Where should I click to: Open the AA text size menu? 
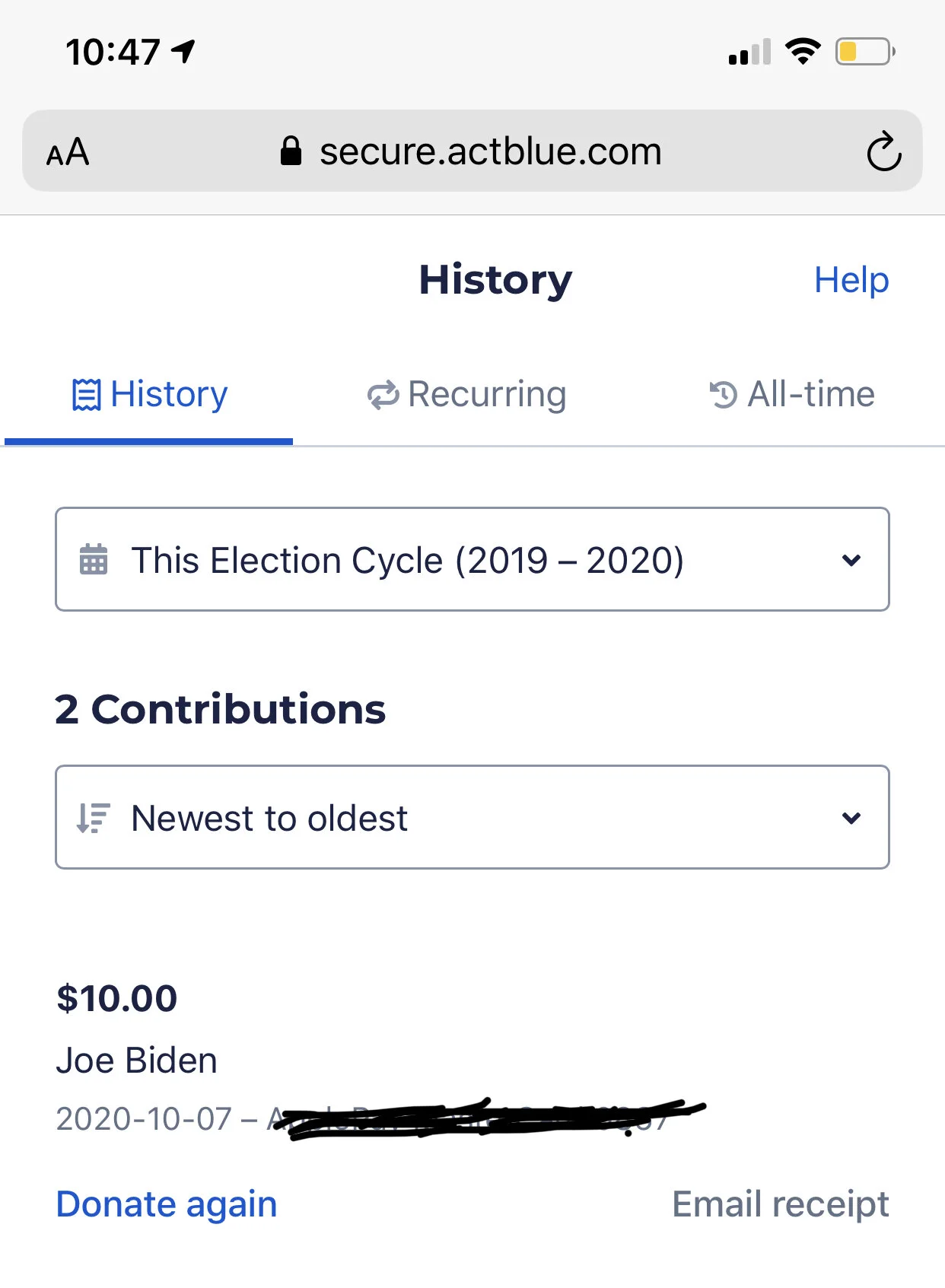68,152
